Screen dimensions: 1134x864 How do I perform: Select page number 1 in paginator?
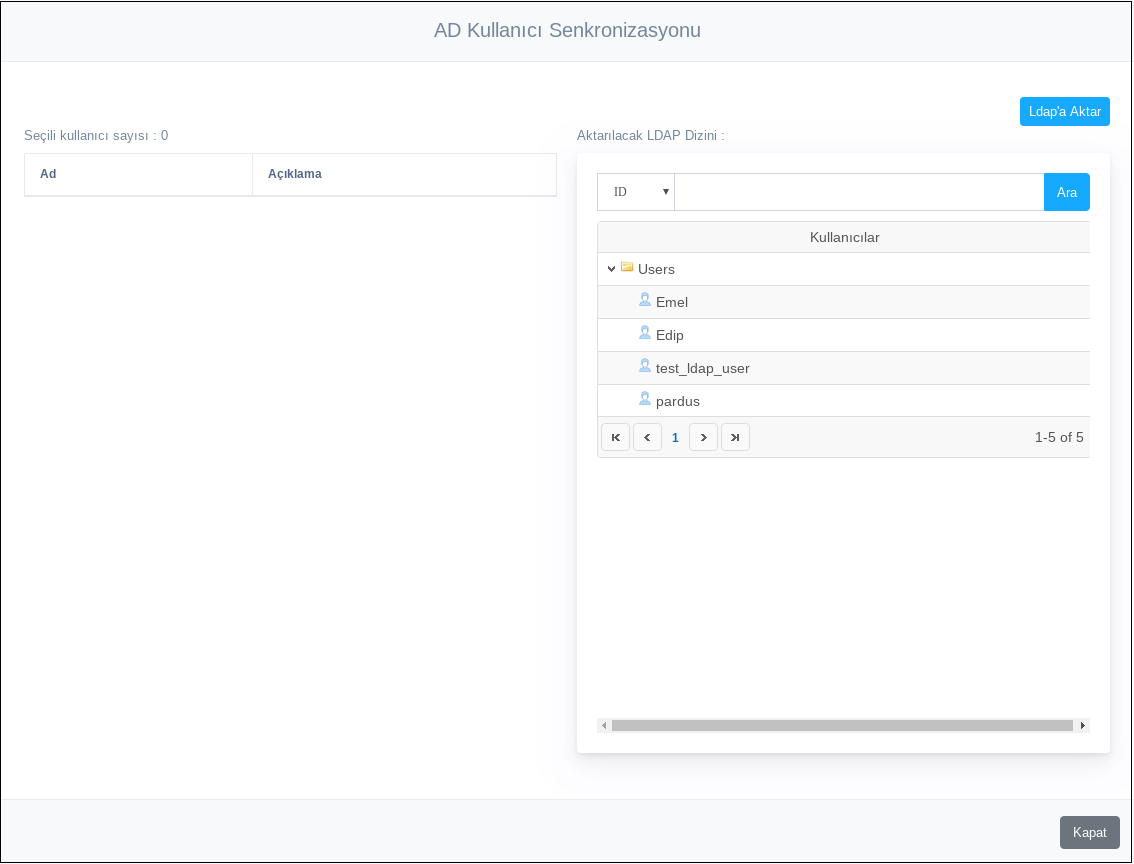pyautogui.click(x=675, y=437)
